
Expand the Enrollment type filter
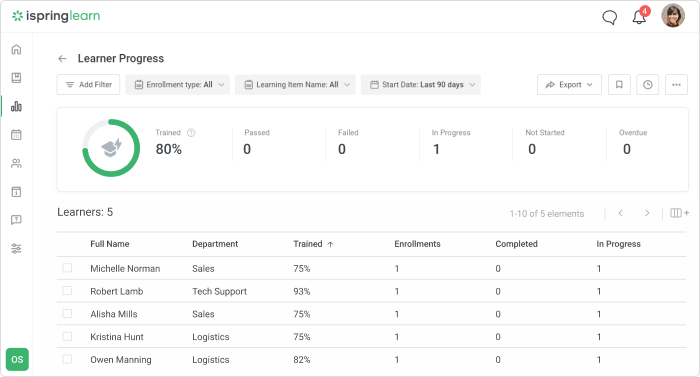178,84
